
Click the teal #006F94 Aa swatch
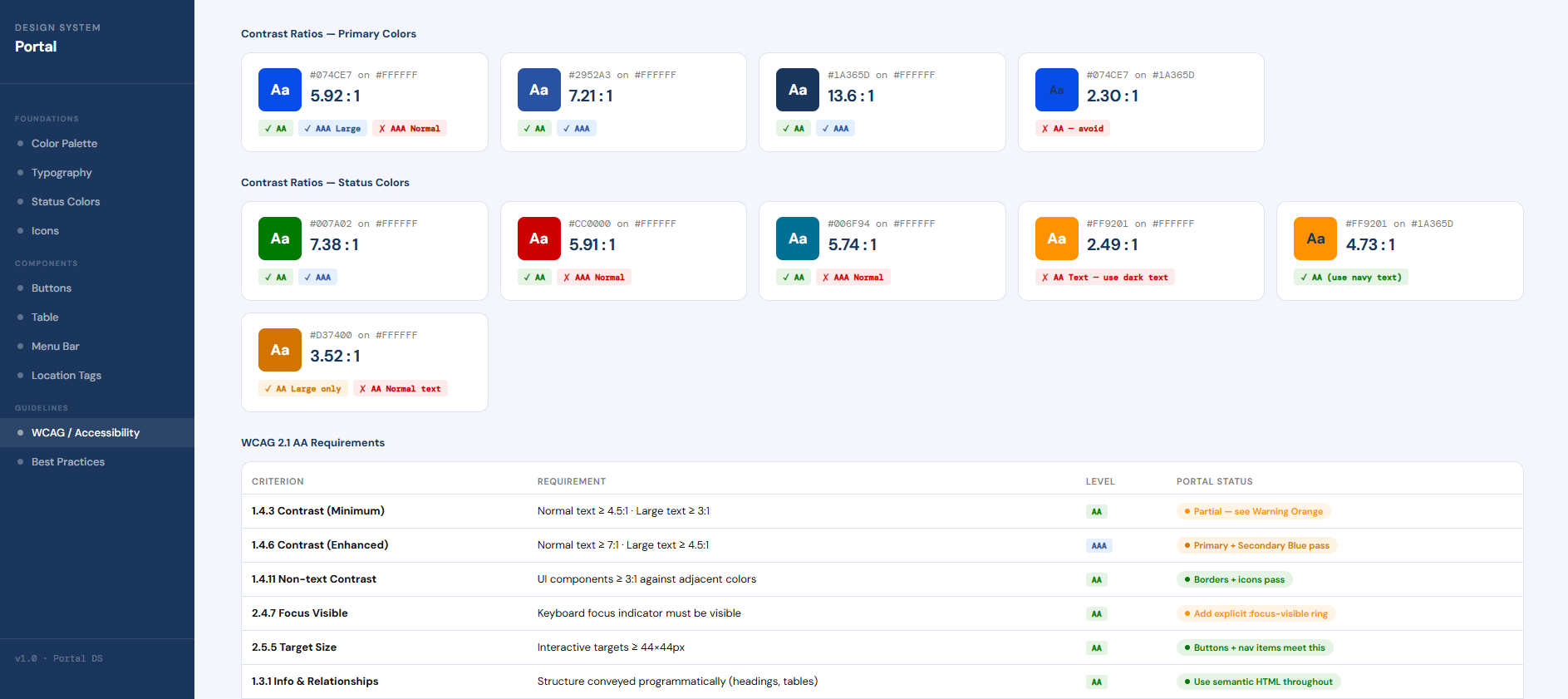coord(798,239)
